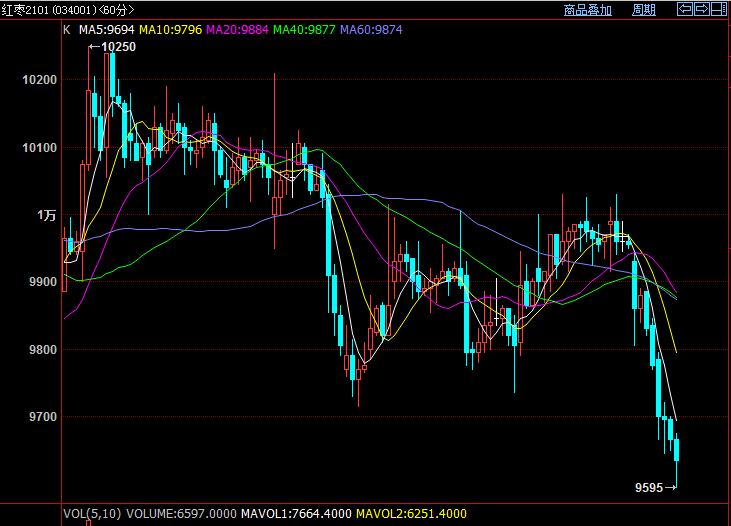Screen dimensions: 731x526
Task: Click the blue MA60:9874 label
Action: 371,30
